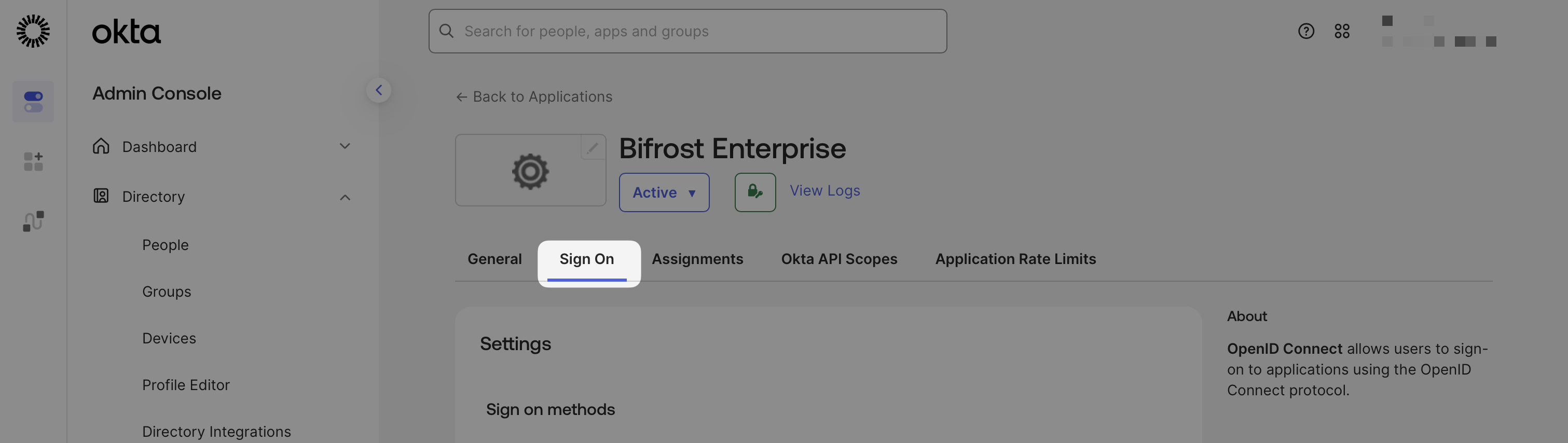Viewport: 1568px width, 443px height.
Task: Open the Active status dropdown
Action: (664, 192)
